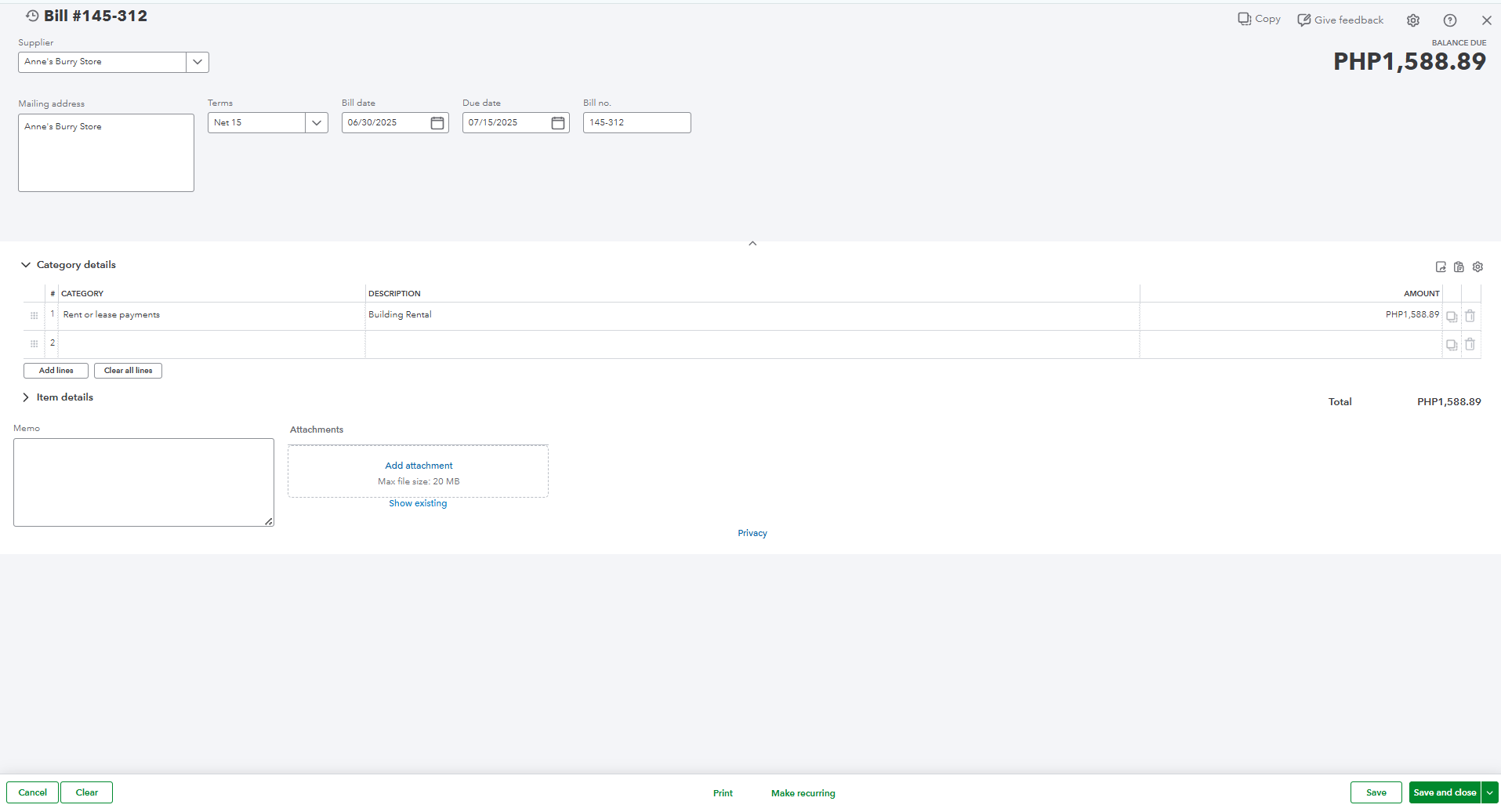Screen dimensions: 1501x812
Task: Click the category table paste clipboard icon
Action: pos(1459,267)
